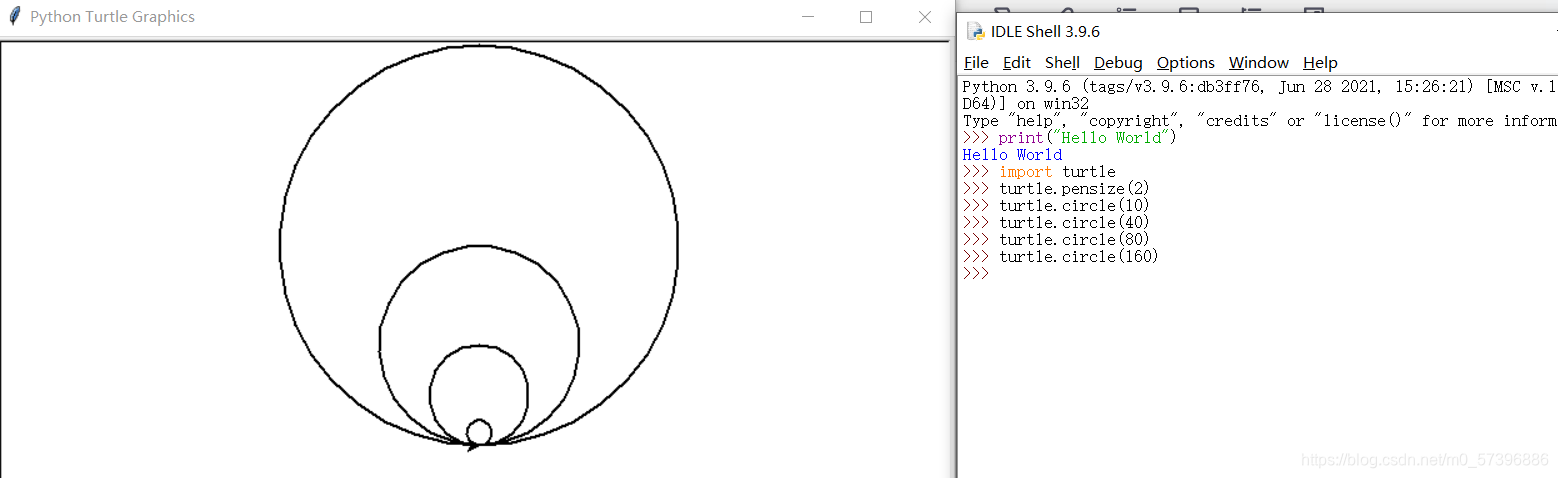The image size is (1558, 478).
Task: Open the Shell menu in IDLE
Action: coord(1062,62)
